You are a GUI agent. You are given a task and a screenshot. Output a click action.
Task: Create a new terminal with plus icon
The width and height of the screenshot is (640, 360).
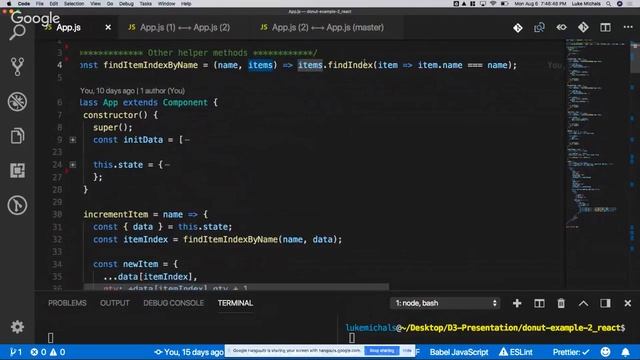click(x=517, y=303)
